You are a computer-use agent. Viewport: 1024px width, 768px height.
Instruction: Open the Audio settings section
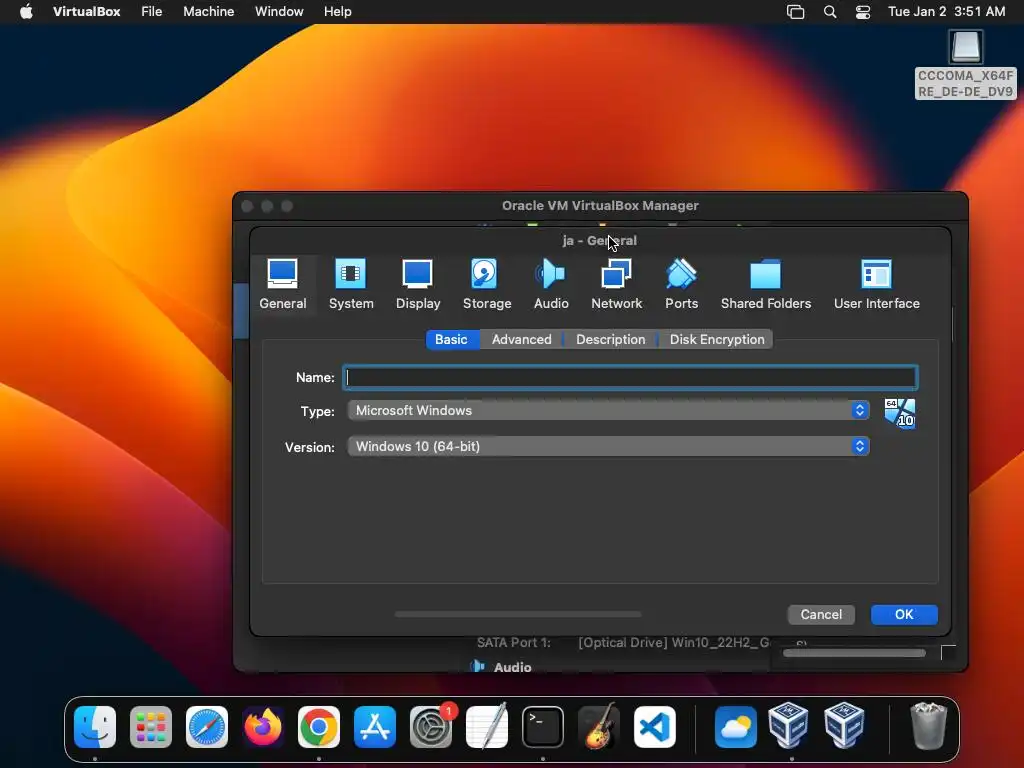551,285
